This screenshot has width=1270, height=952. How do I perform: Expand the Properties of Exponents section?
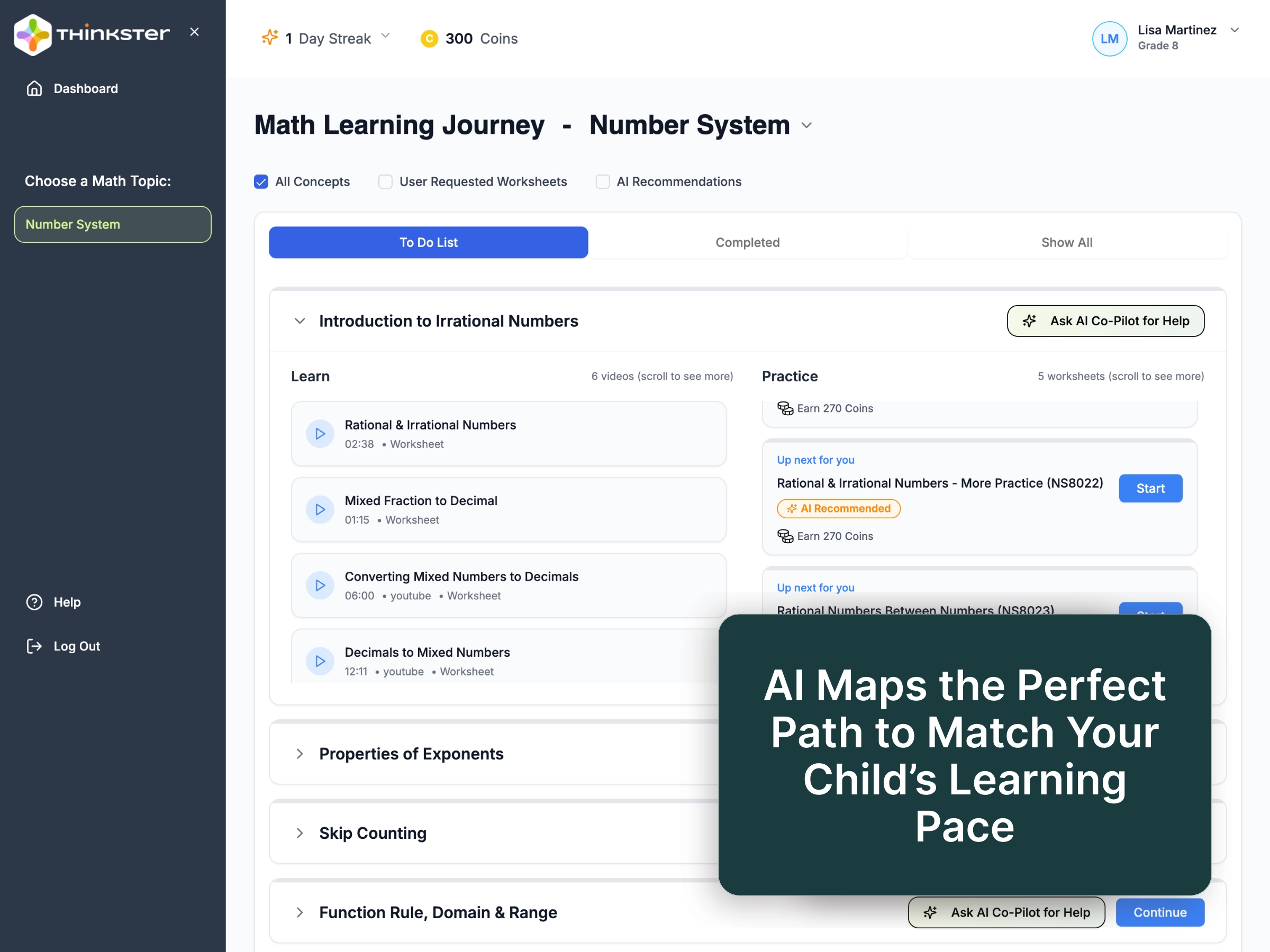pos(300,754)
